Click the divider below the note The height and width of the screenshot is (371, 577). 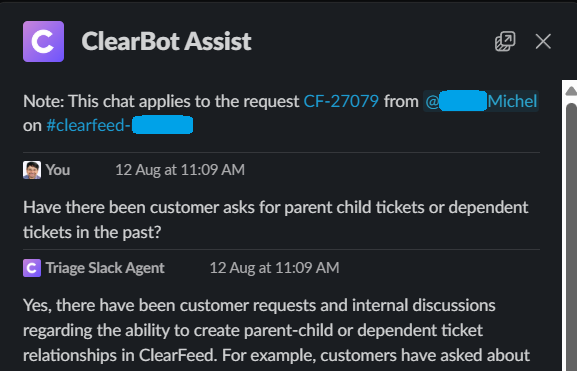pyautogui.click(x=282, y=152)
